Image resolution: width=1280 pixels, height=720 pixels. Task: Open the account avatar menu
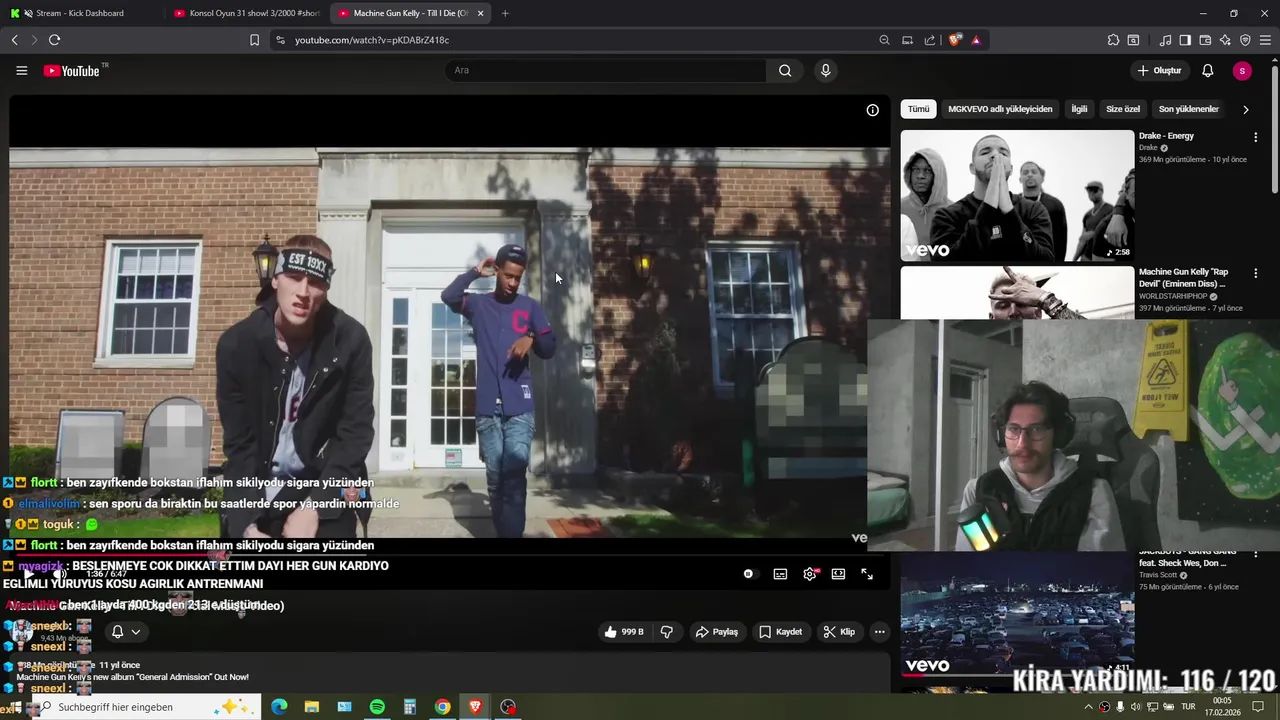[x=1242, y=70]
